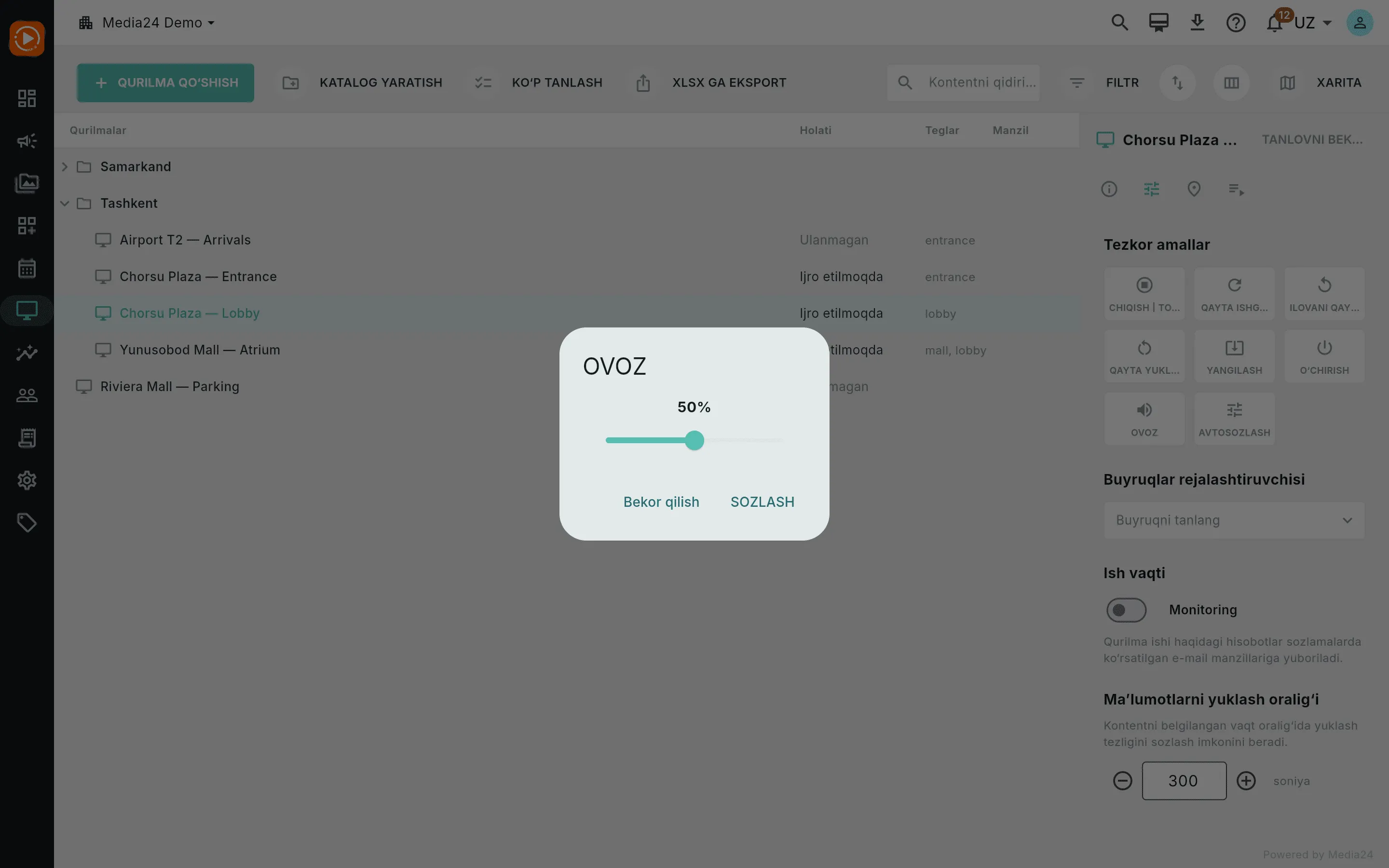This screenshot has height=868, width=1389.
Task: Open the users group sidebar icon
Action: [x=27, y=395]
